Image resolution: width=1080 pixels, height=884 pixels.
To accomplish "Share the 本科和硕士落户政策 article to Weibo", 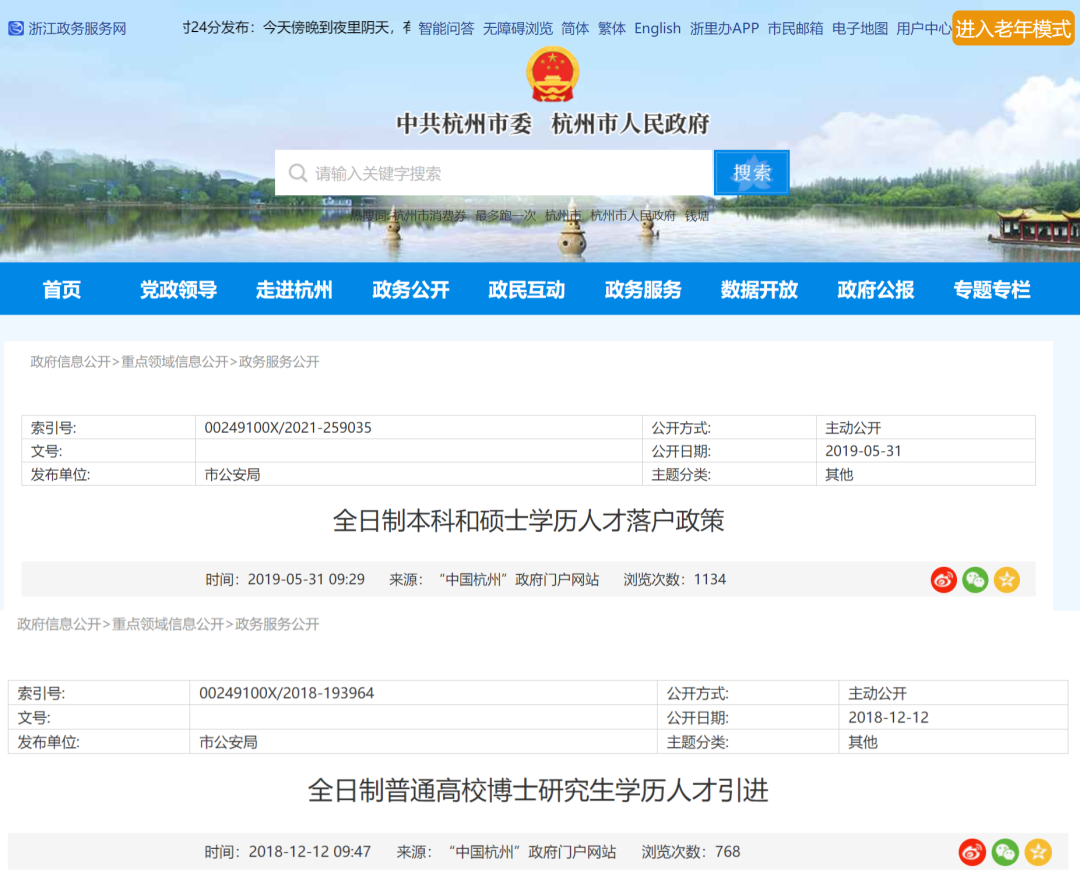I will pyautogui.click(x=943, y=580).
